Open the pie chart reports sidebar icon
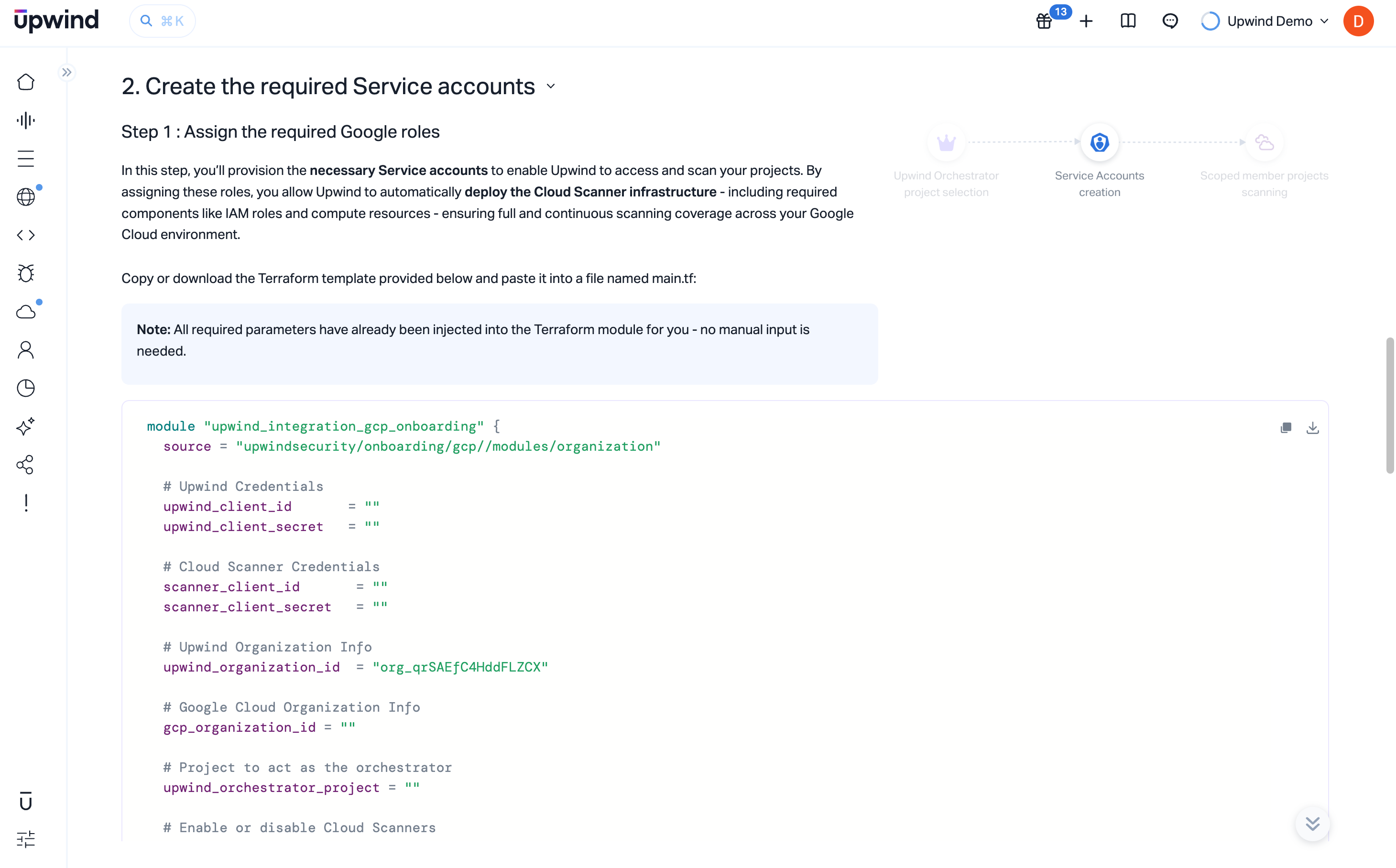This screenshot has width=1396, height=868. click(x=26, y=388)
